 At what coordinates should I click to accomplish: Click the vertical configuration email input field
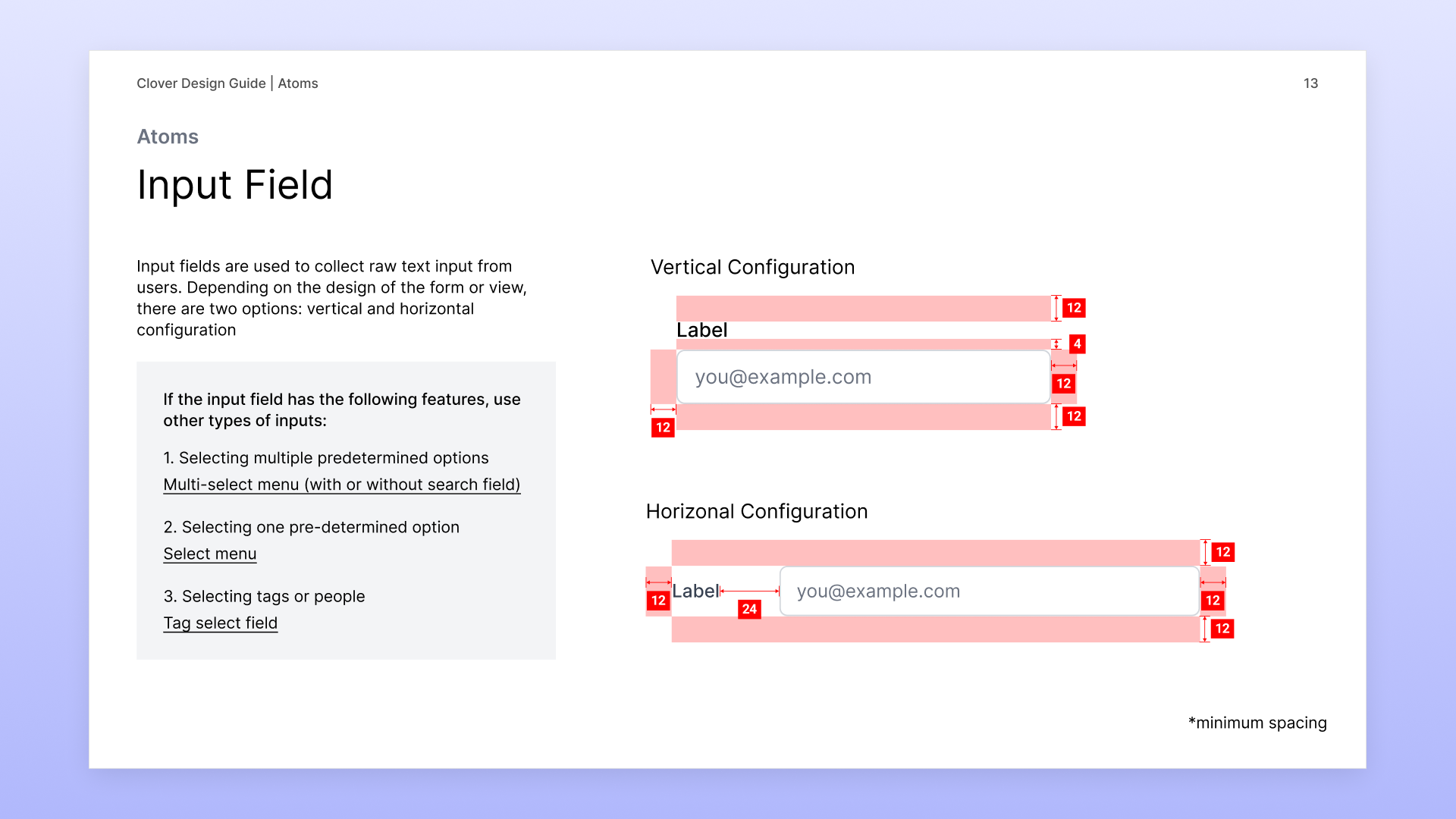coord(863,377)
